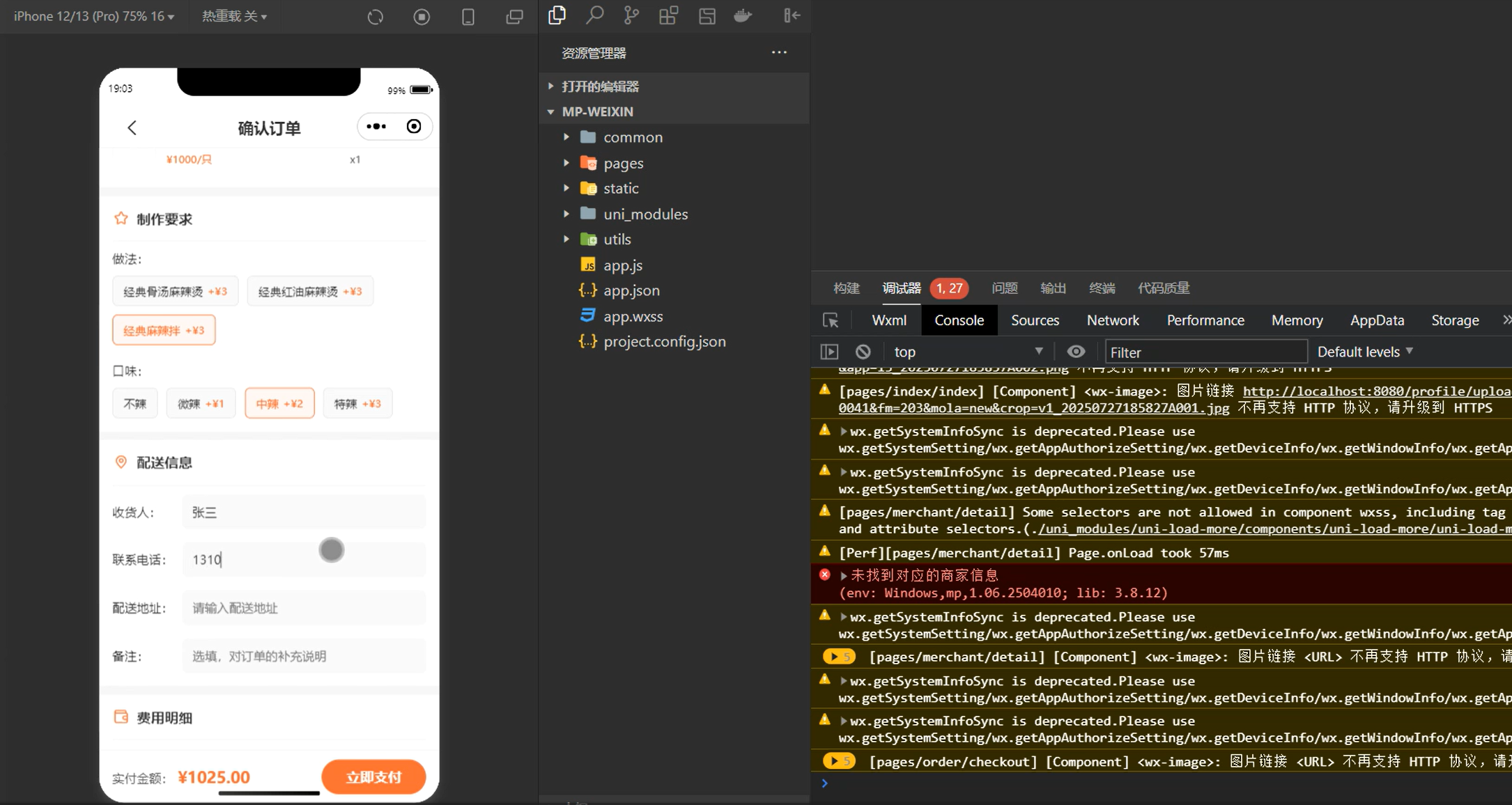Screen dimensions: 1512x805
Task: Click the element inspector arrow icon
Action: point(831,320)
